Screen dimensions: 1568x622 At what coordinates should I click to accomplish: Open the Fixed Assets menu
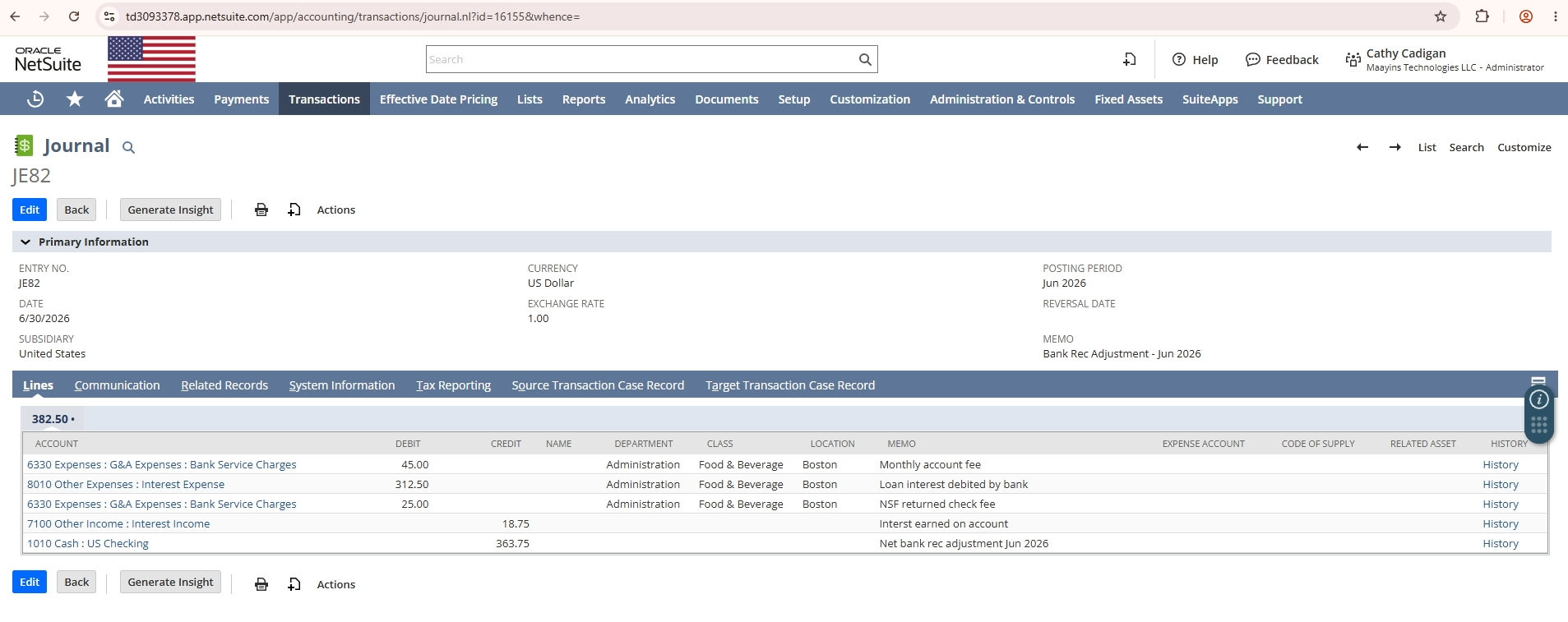tap(1128, 99)
